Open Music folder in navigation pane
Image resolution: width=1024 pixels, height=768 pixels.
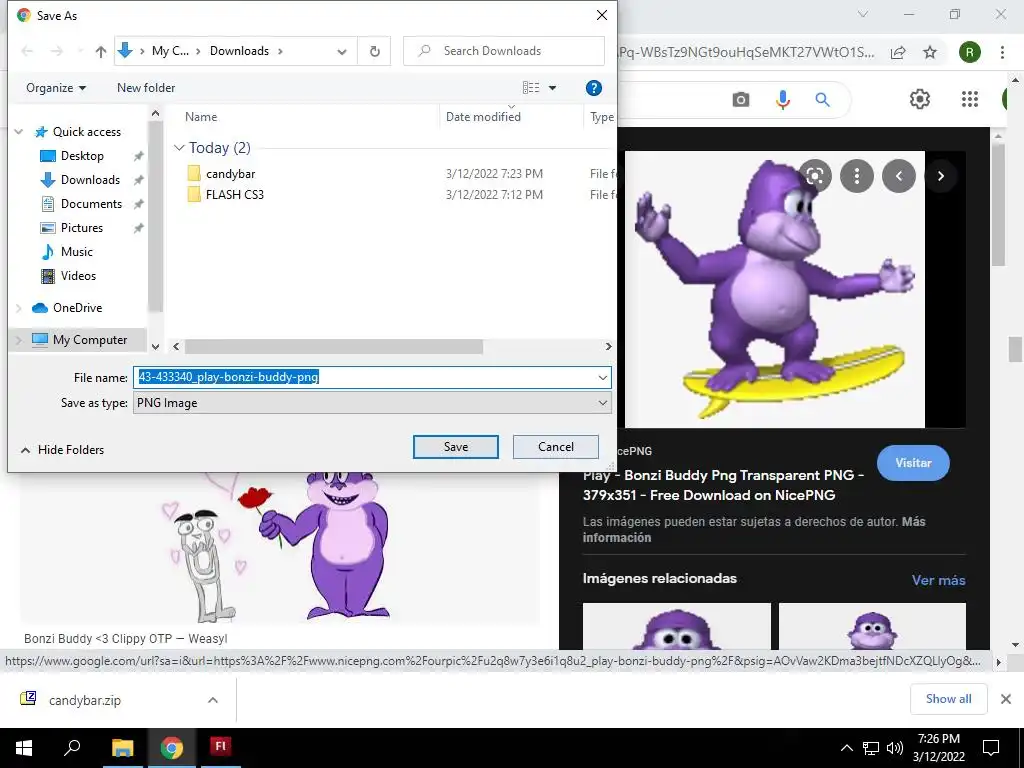tap(76, 252)
